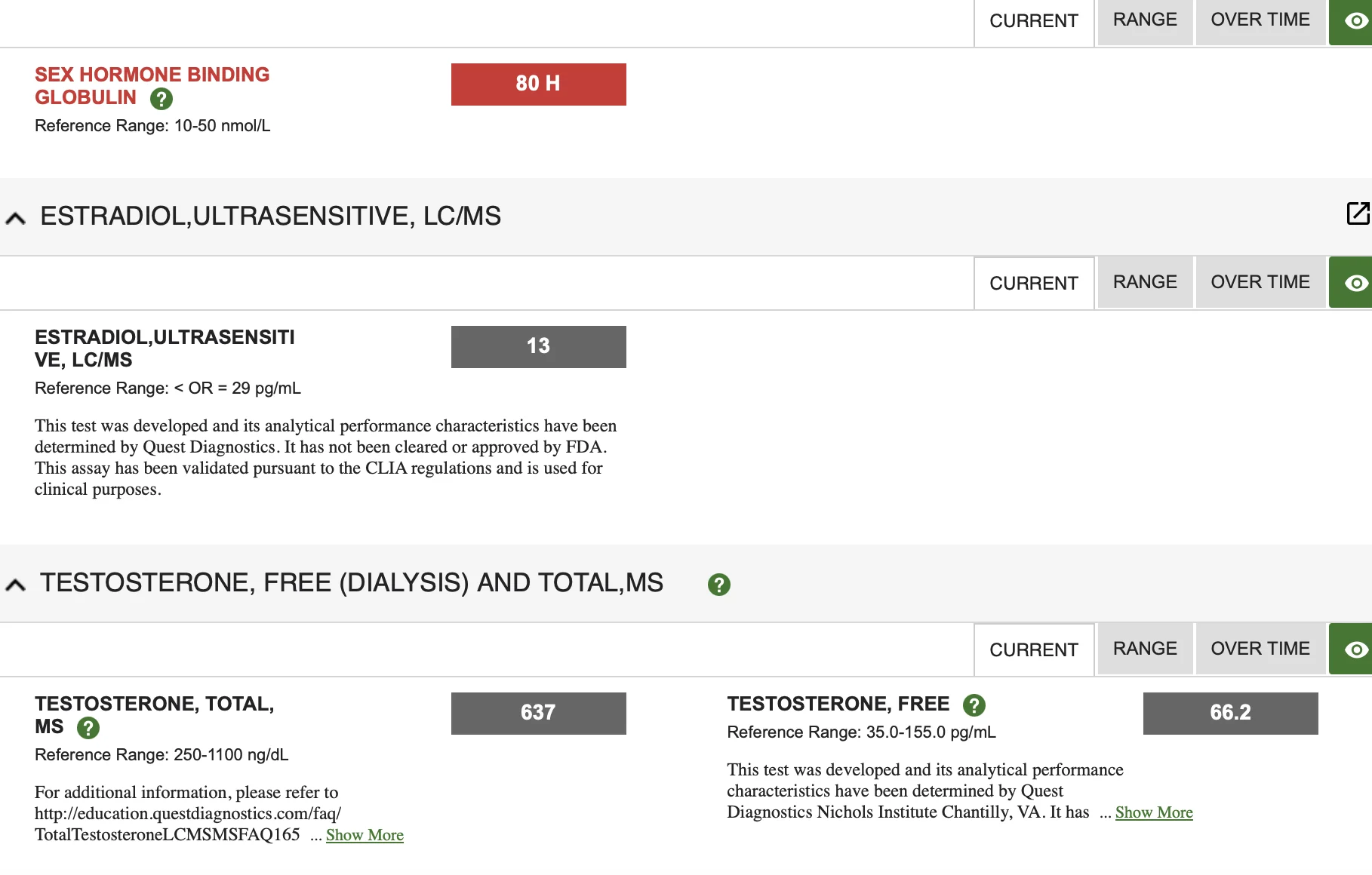This screenshot has width=1372, height=875.
Task: Click the Testosterone Free value 66.2
Action: [1230, 713]
